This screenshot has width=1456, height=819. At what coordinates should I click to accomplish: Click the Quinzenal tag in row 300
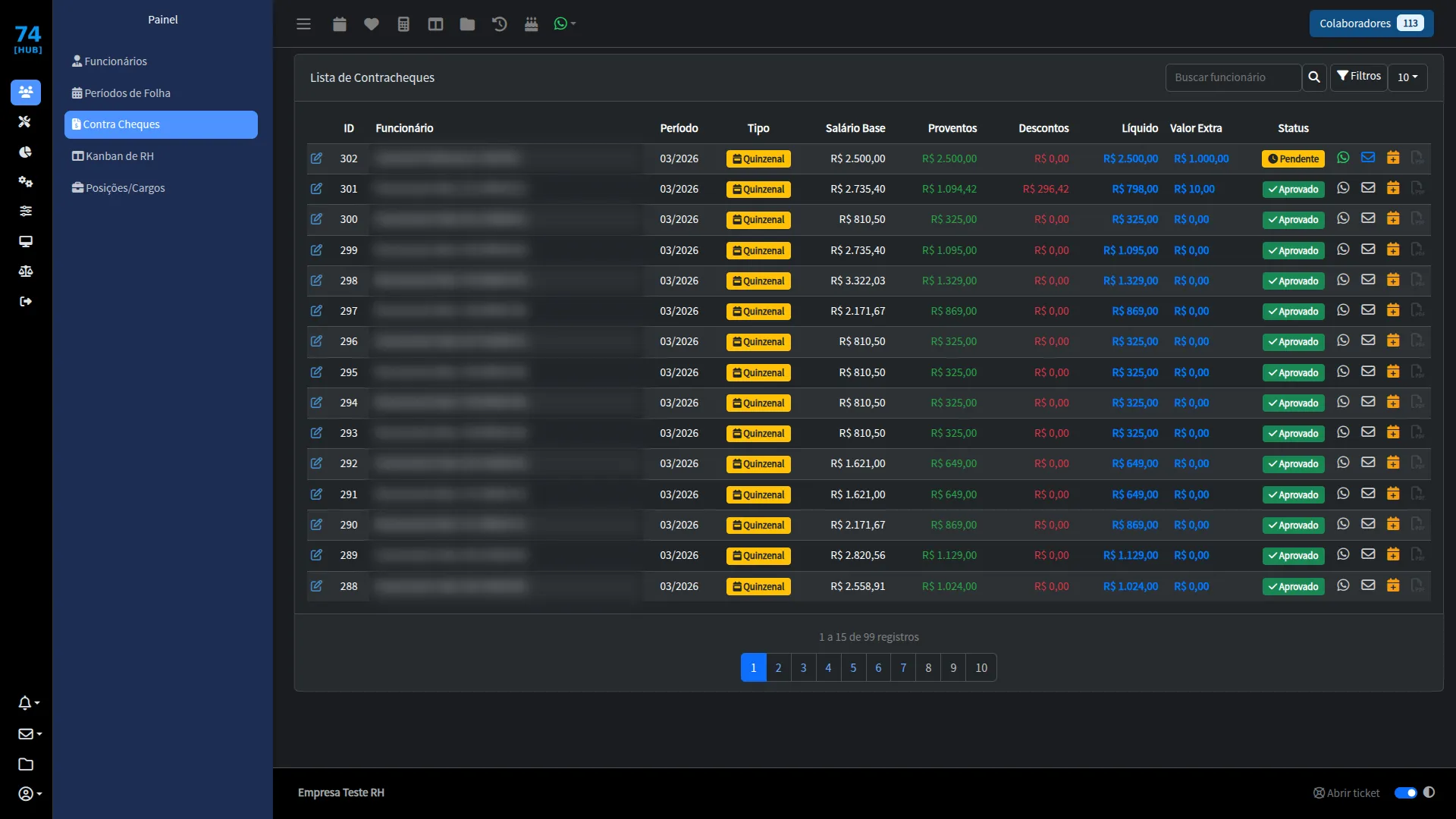758,220
